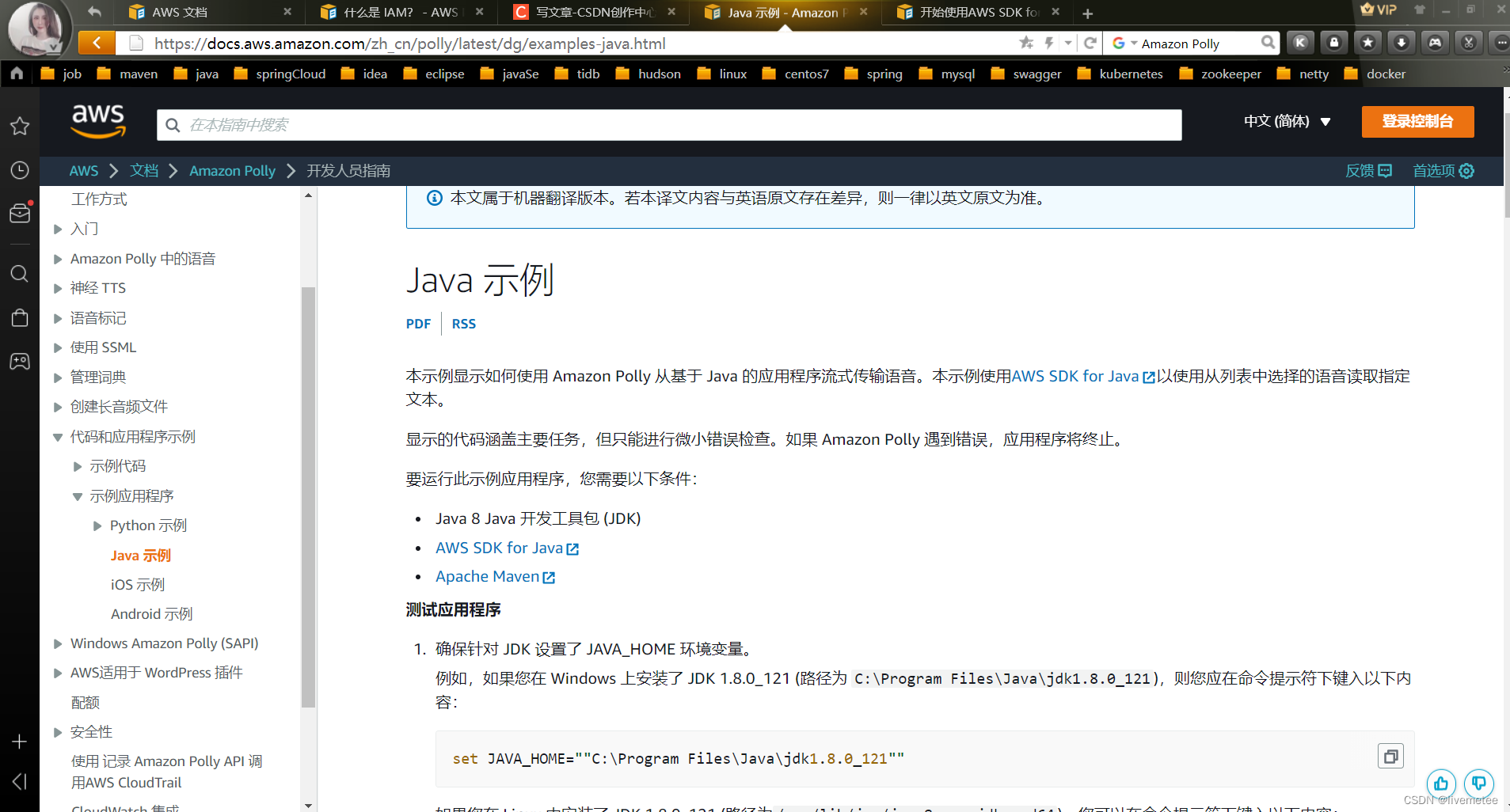The image size is (1510, 812).
Task: Open search icon in left sidebar
Action: 20,274
